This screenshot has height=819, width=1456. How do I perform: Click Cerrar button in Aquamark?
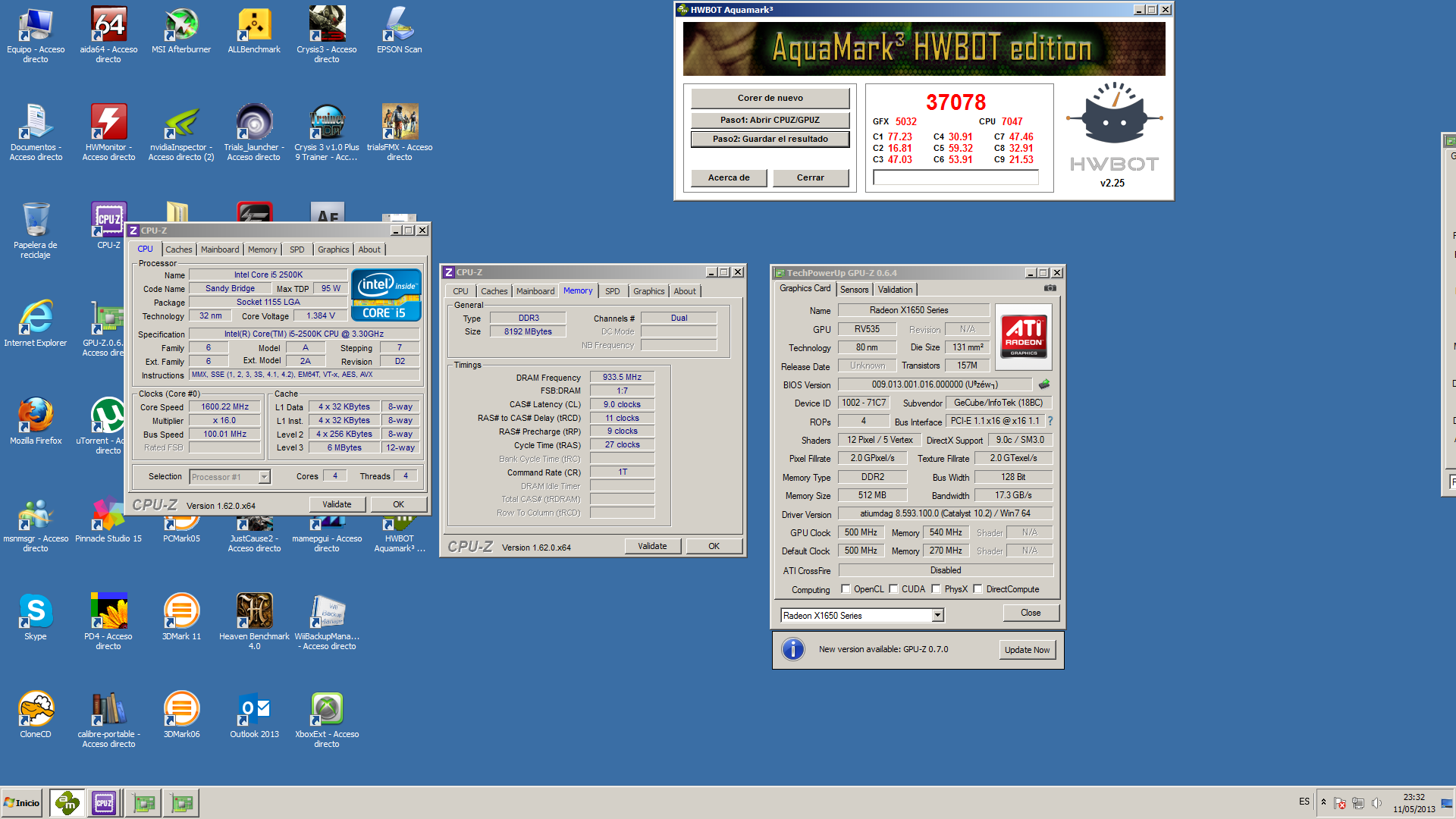[811, 177]
